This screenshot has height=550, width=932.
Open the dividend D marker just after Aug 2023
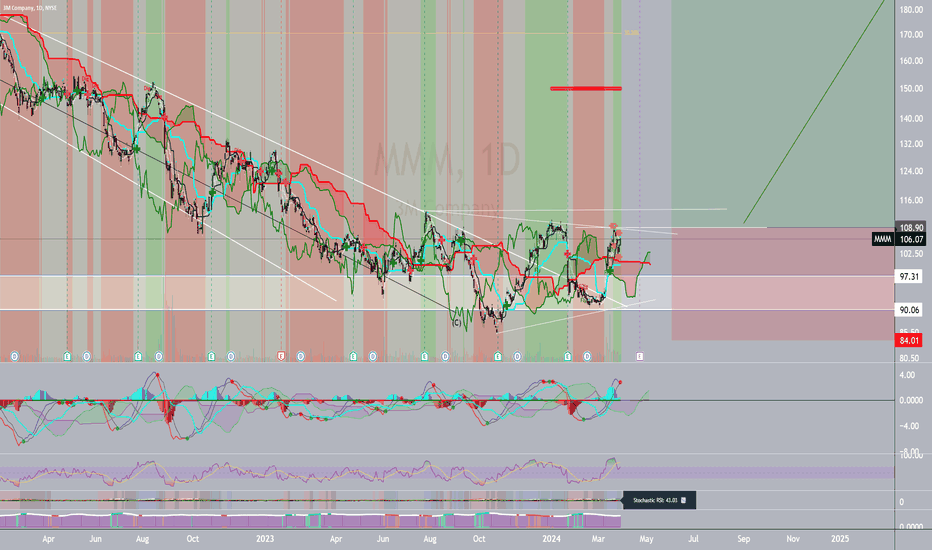(x=445, y=356)
